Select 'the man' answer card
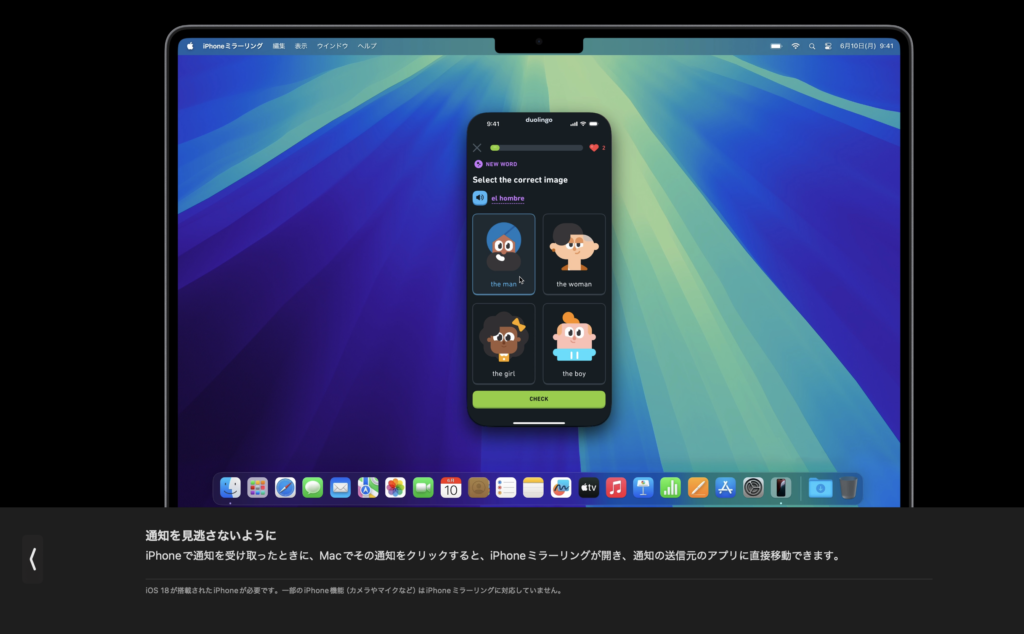1024x634 pixels. (504, 254)
